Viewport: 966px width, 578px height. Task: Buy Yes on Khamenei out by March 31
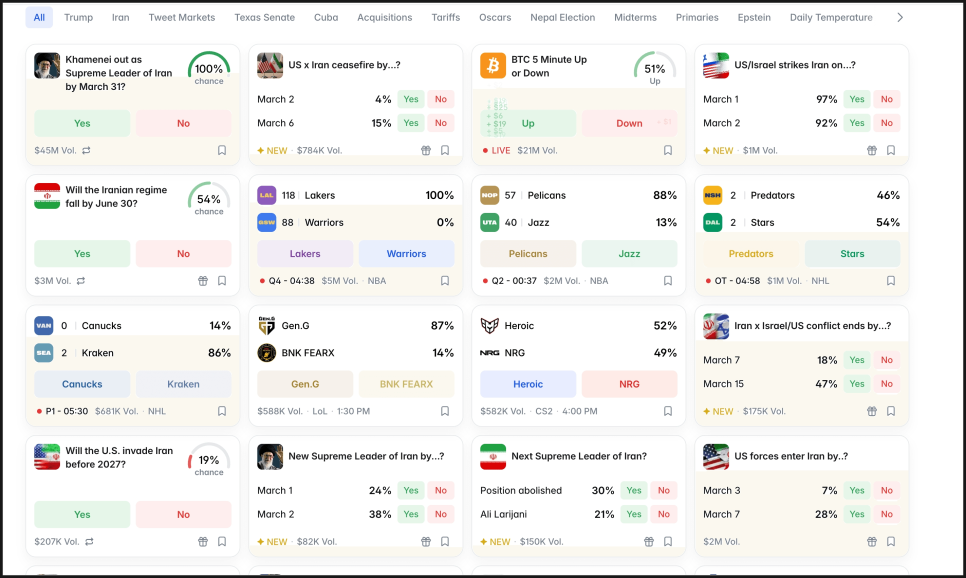coord(82,123)
